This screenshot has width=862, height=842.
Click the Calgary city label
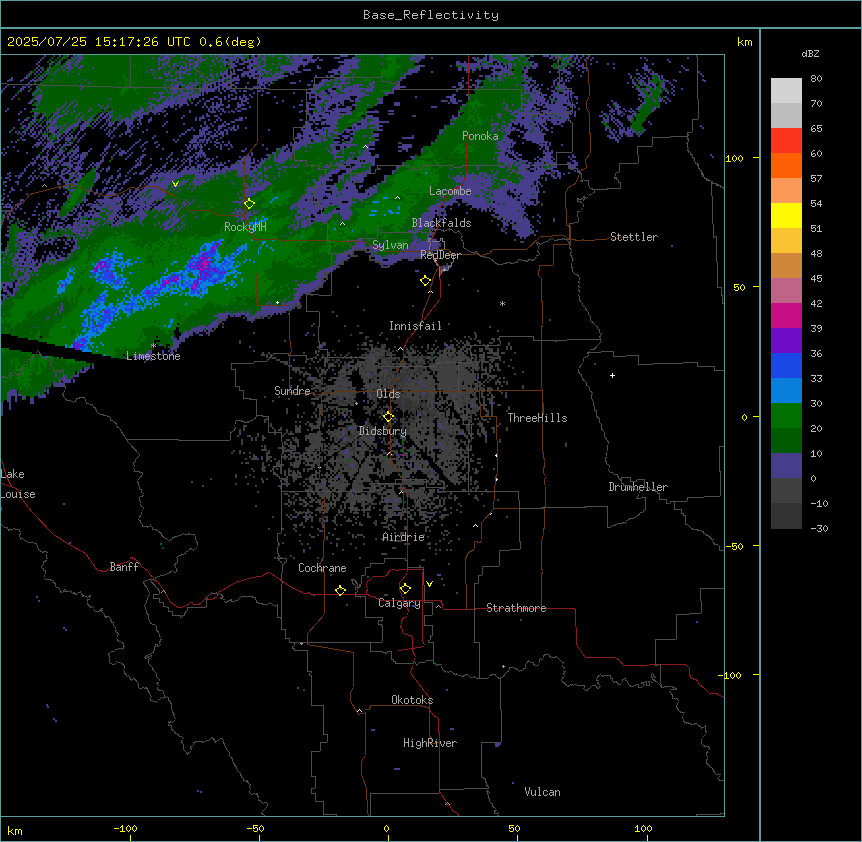[x=399, y=603]
